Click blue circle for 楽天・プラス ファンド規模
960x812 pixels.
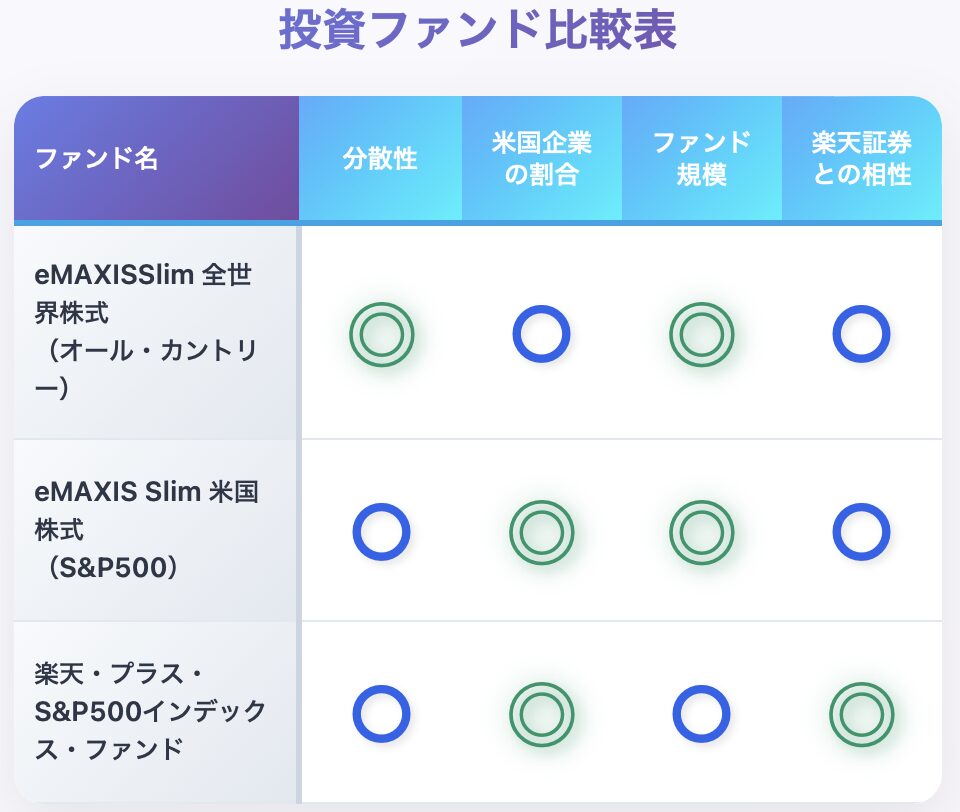point(701,713)
